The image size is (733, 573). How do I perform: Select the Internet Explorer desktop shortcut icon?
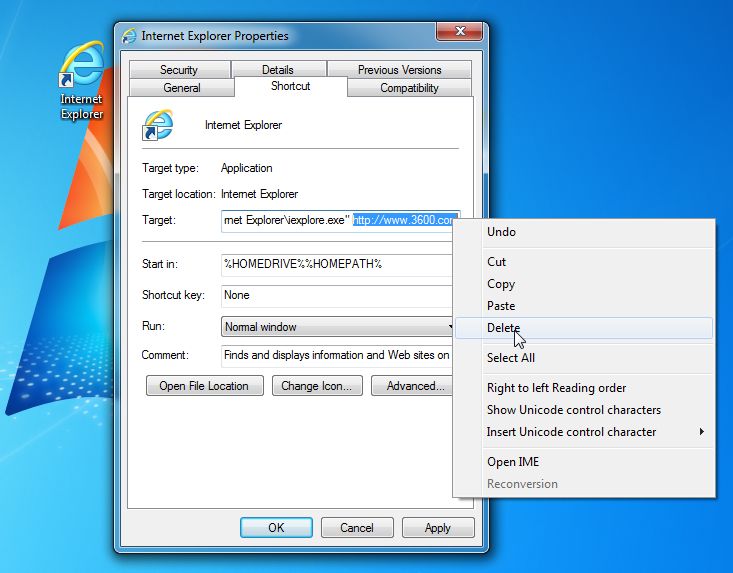point(82,80)
